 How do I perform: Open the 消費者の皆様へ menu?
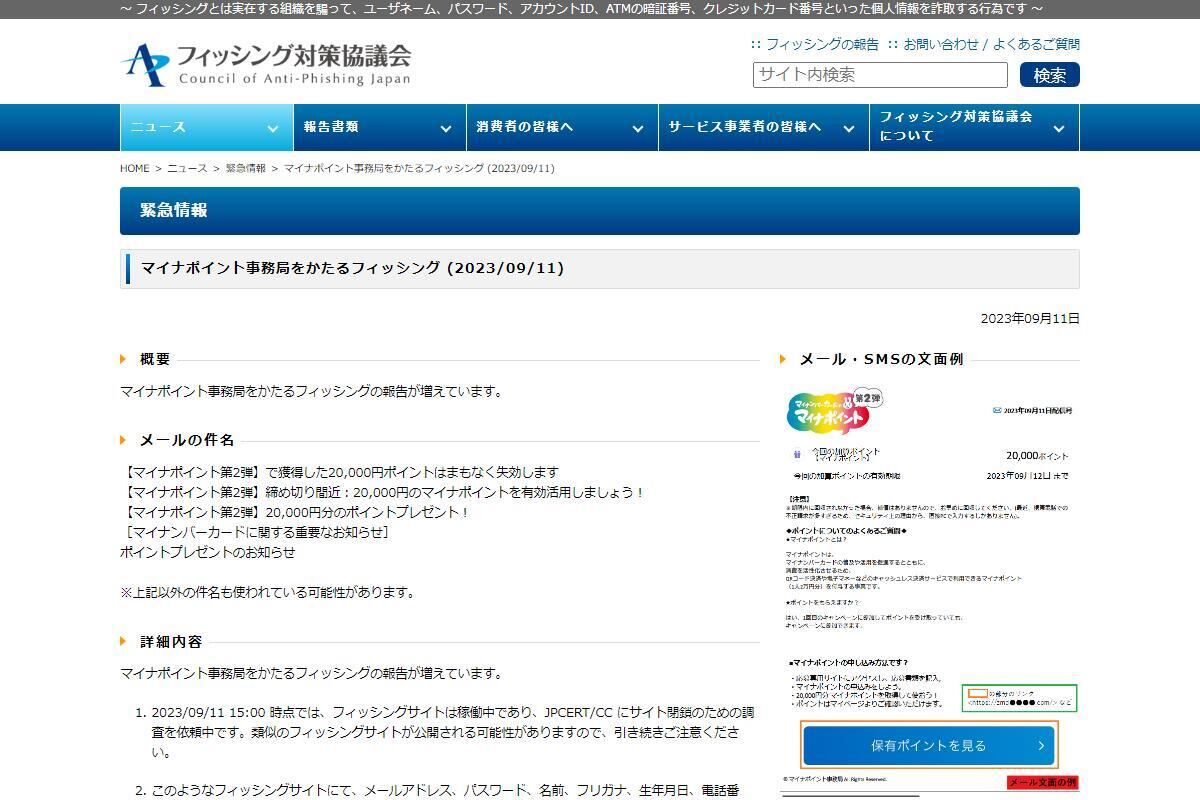(x=561, y=127)
